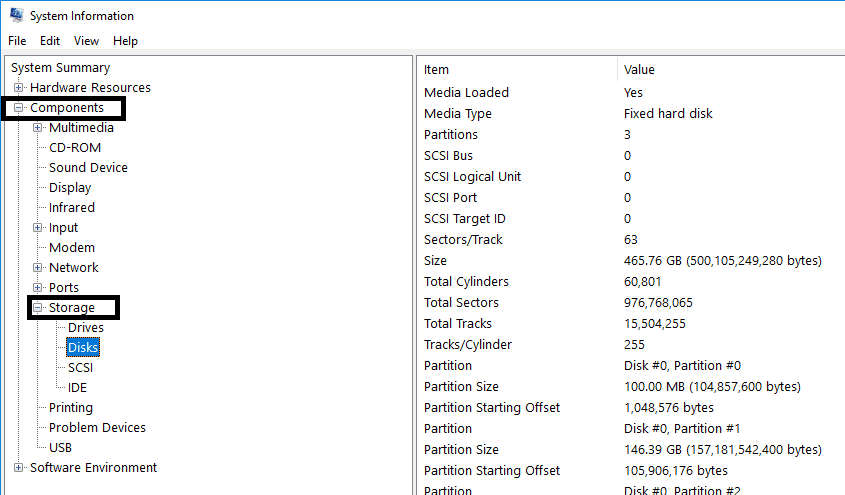The height and width of the screenshot is (495, 845).
Task: Click the 'Fixed hard disk' value
Action: click(668, 114)
